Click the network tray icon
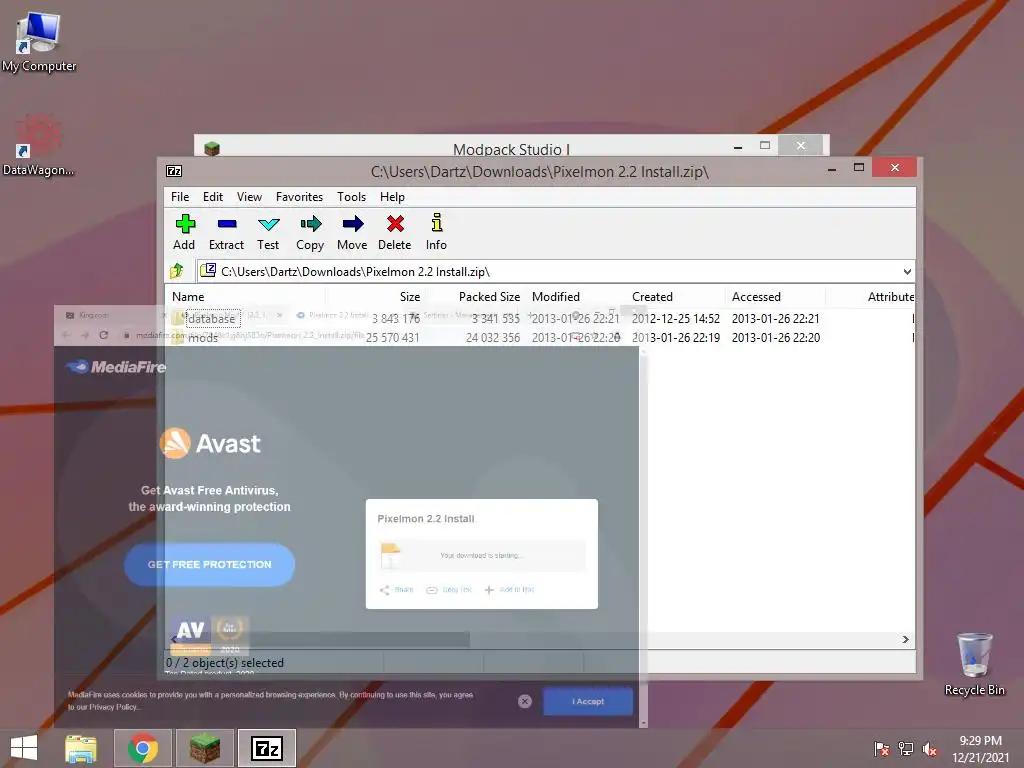 tap(906, 749)
